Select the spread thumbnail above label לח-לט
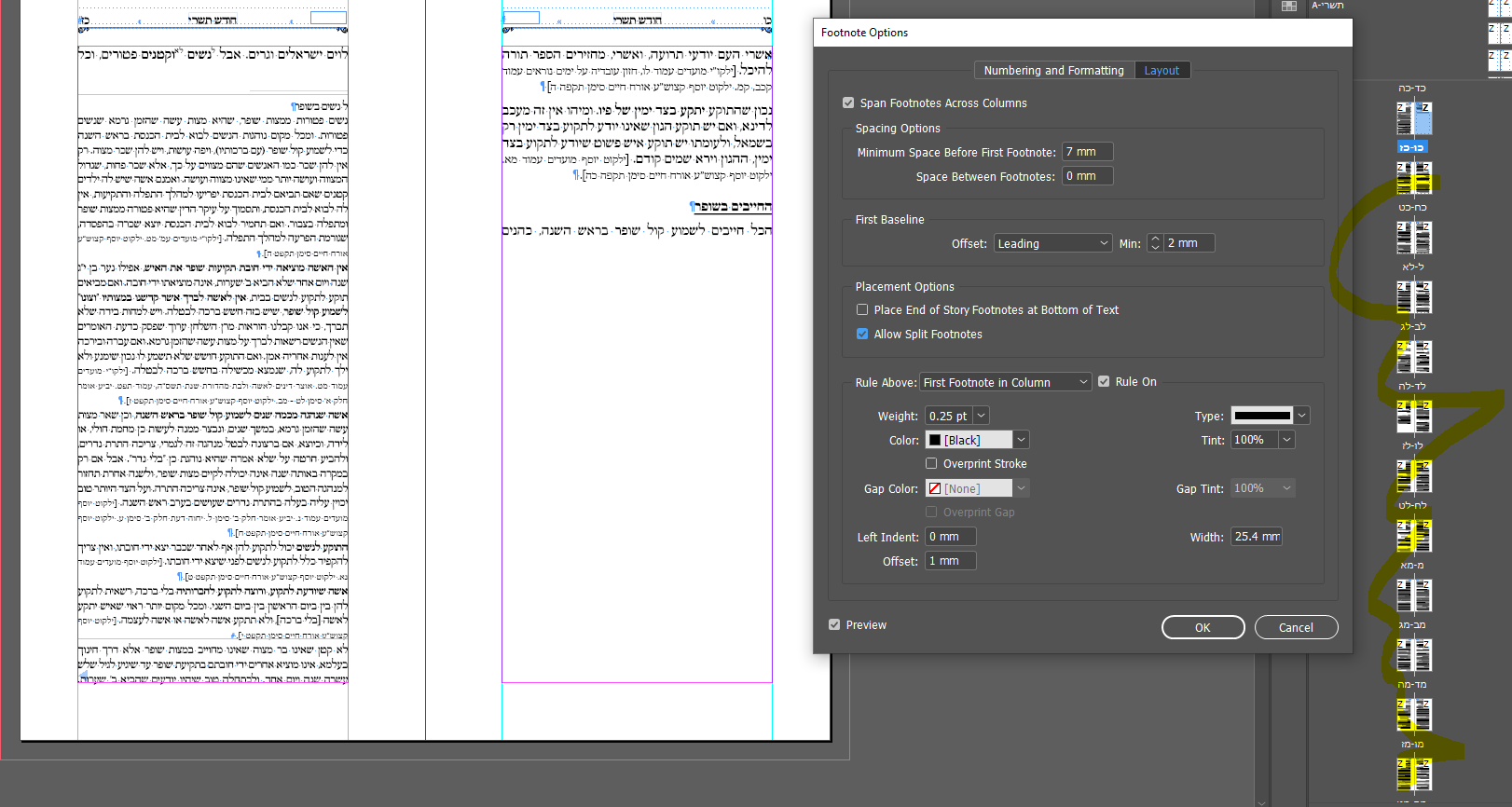The width and height of the screenshot is (1512, 807). (x=1413, y=477)
